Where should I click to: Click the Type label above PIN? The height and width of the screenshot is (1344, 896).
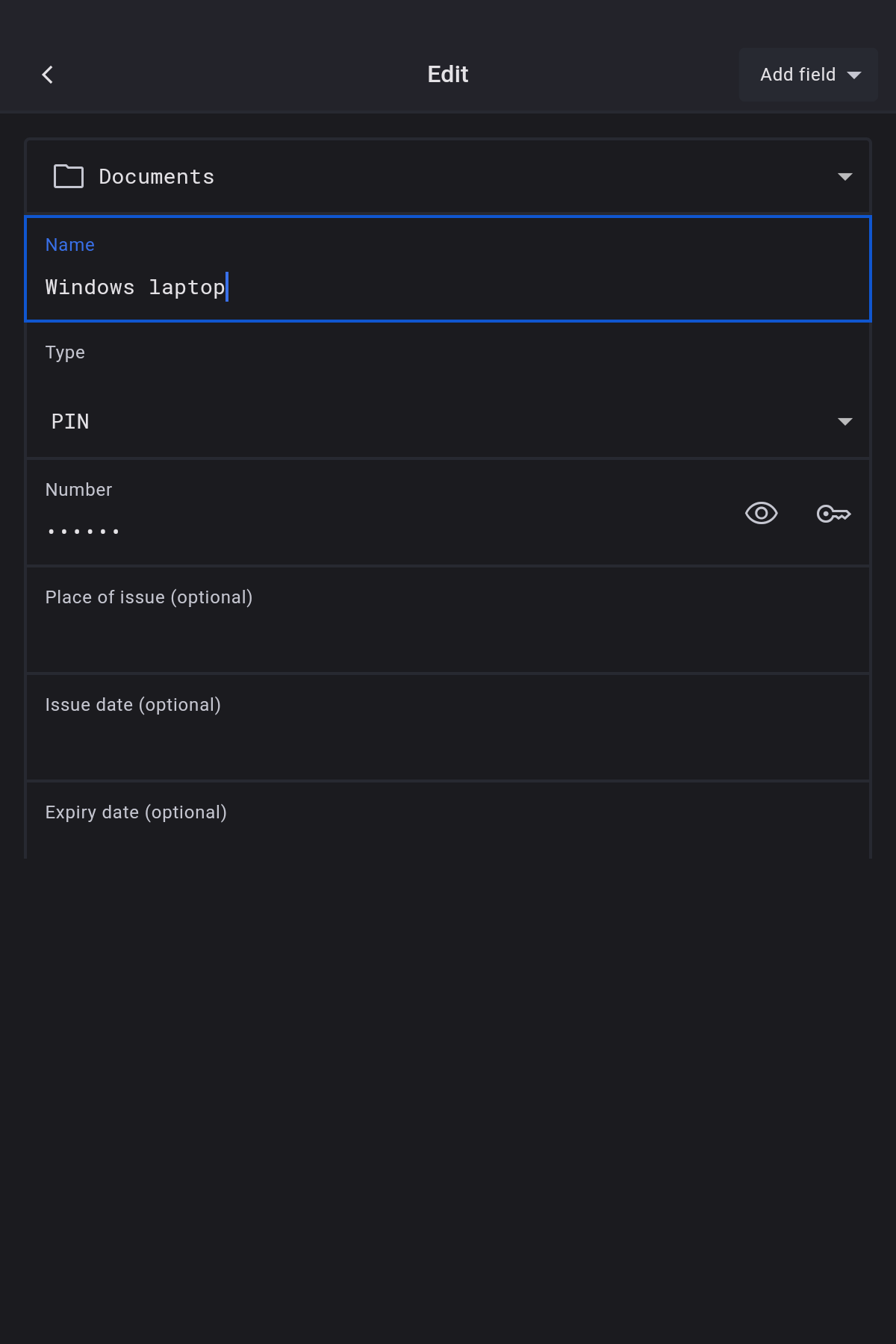click(65, 352)
